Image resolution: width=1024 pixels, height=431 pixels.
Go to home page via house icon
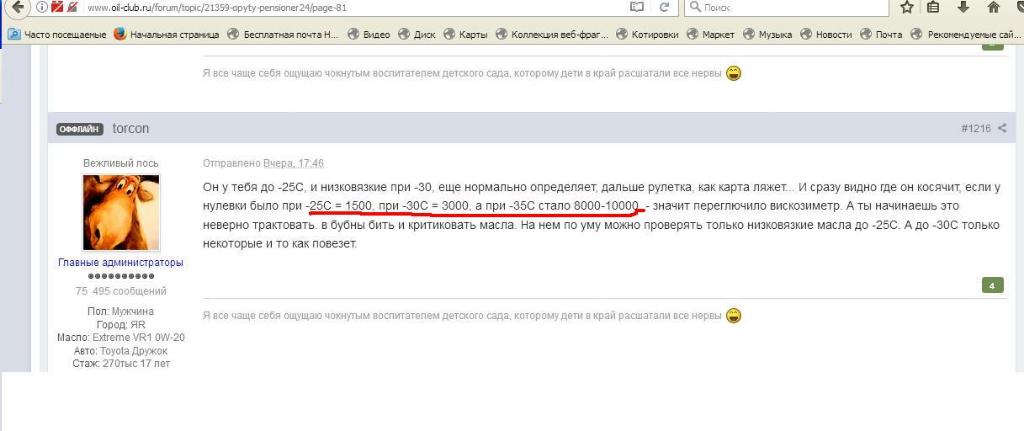coord(993,7)
